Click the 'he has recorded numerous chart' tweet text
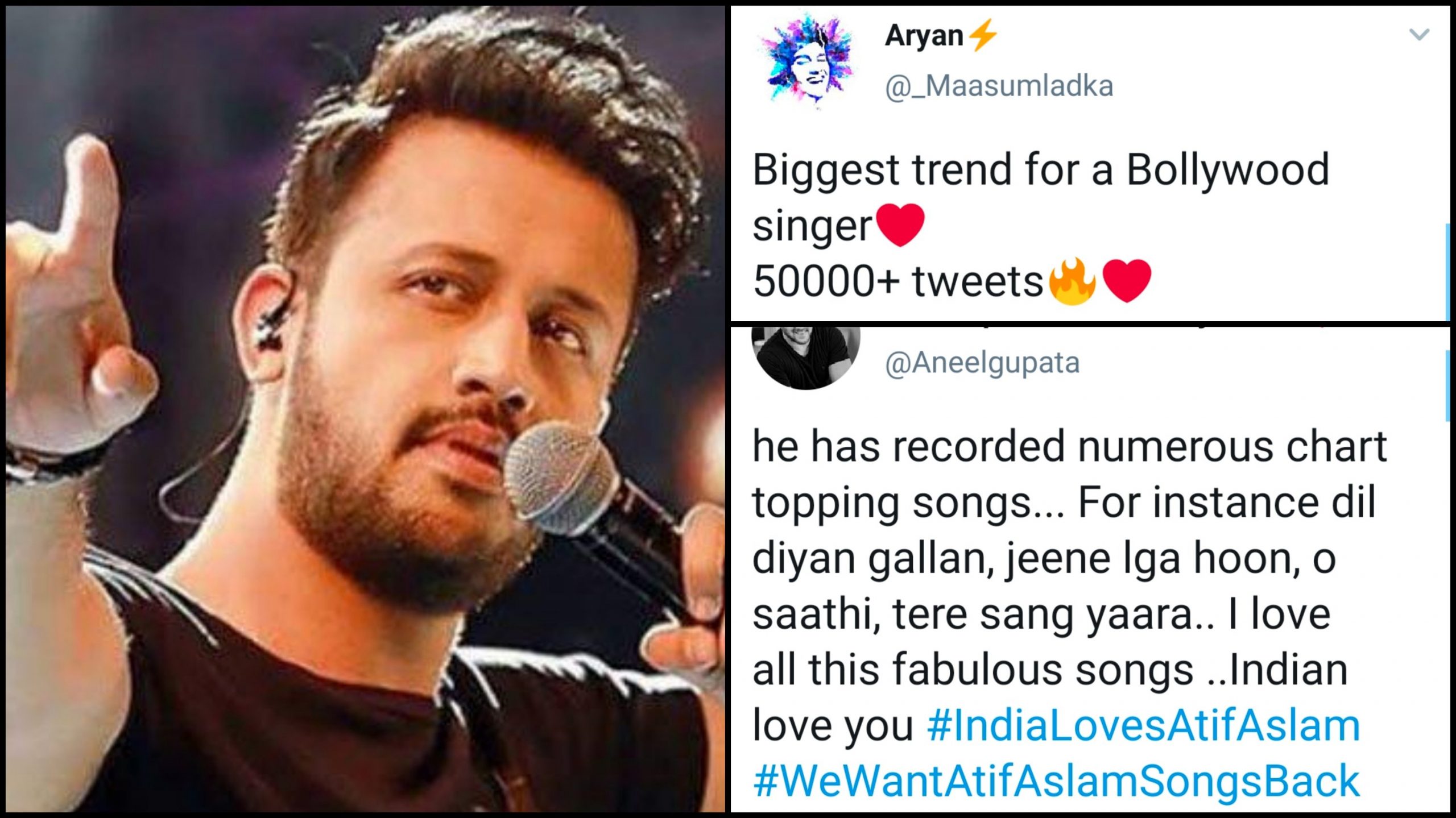 (1069, 447)
